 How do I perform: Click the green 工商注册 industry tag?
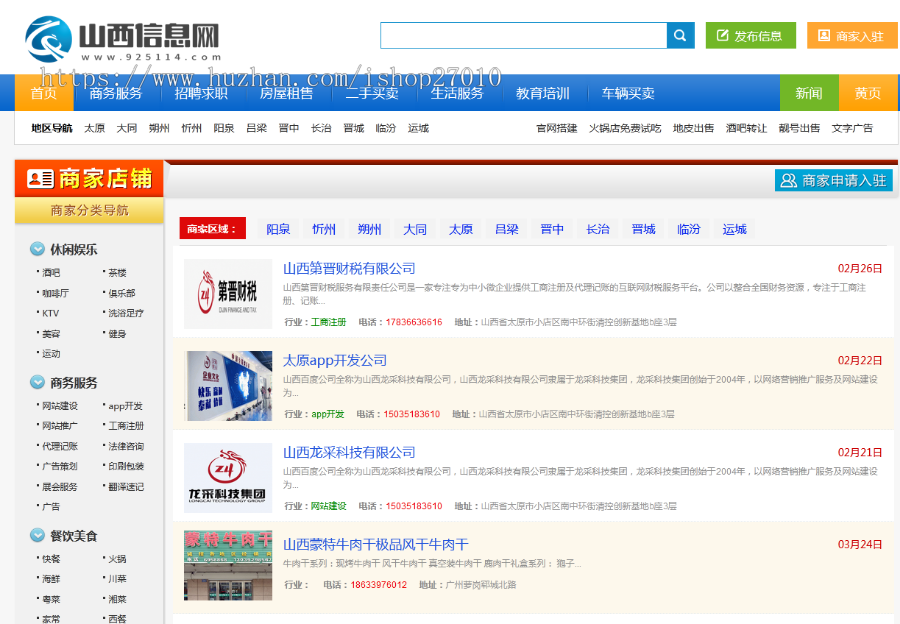(328, 322)
